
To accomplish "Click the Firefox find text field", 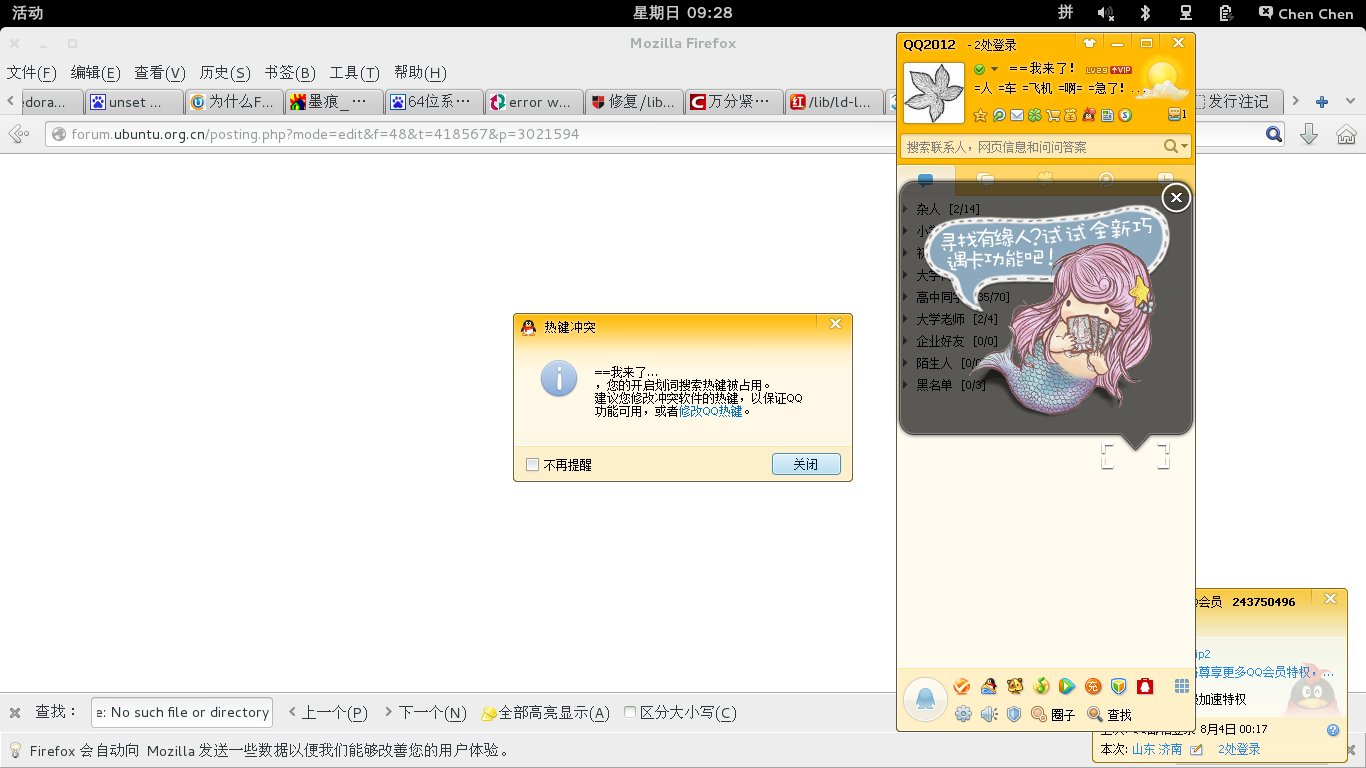I will [182, 712].
